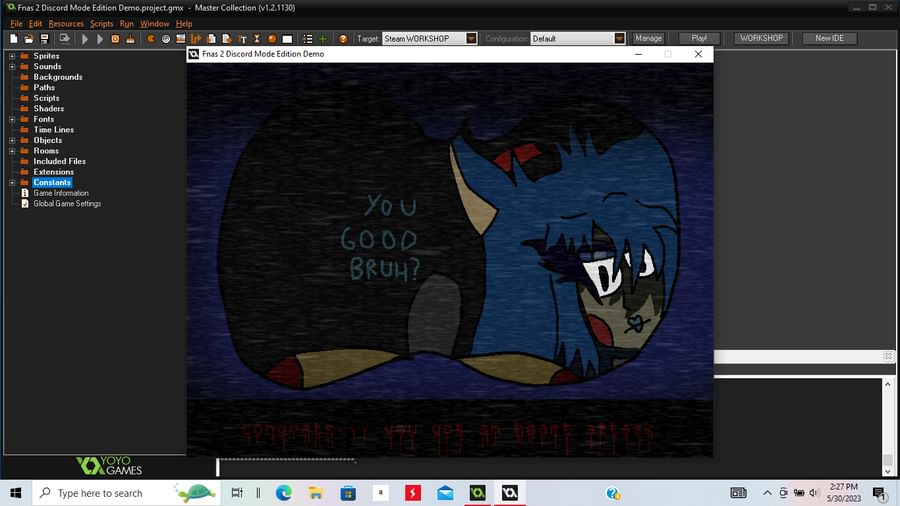Open the Edit menu
This screenshot has height=506, width=900.
[35, 24]
